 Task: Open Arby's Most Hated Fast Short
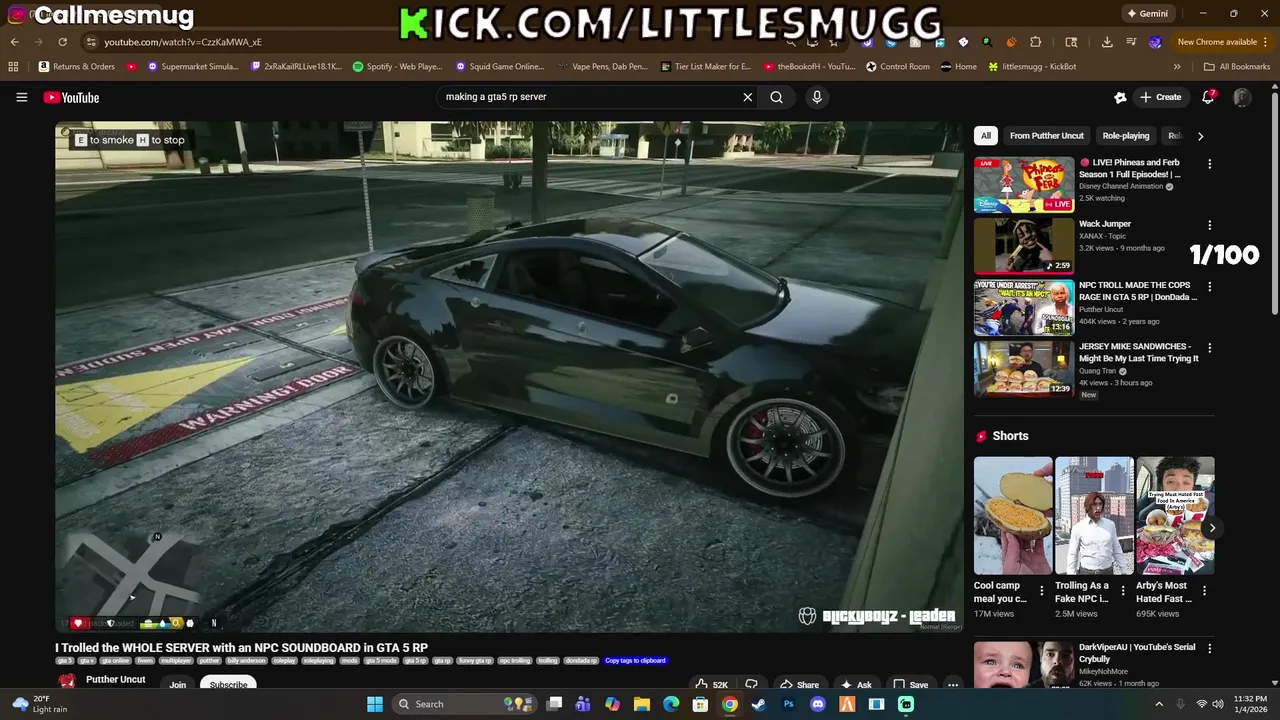pos(1175,515)
